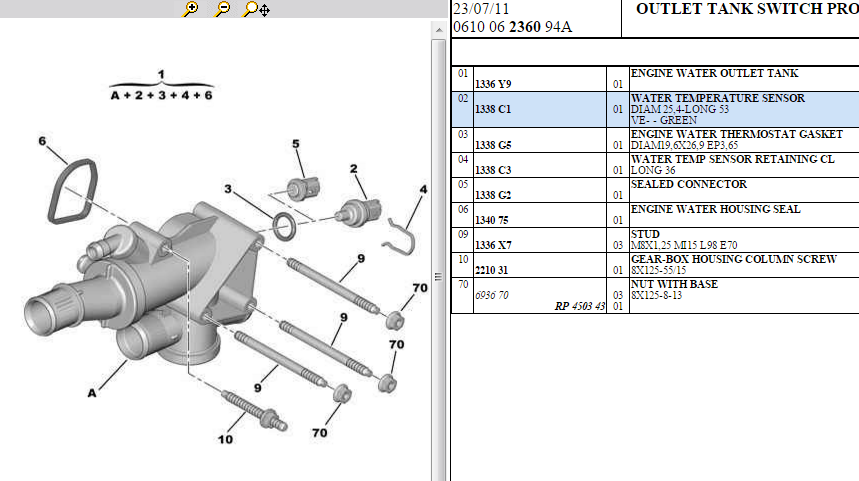Click ENGINE WATER HOUSING SEAL description
Image resolution: width=859 pixels, height=481 pixels.
(x=715, y=209)
